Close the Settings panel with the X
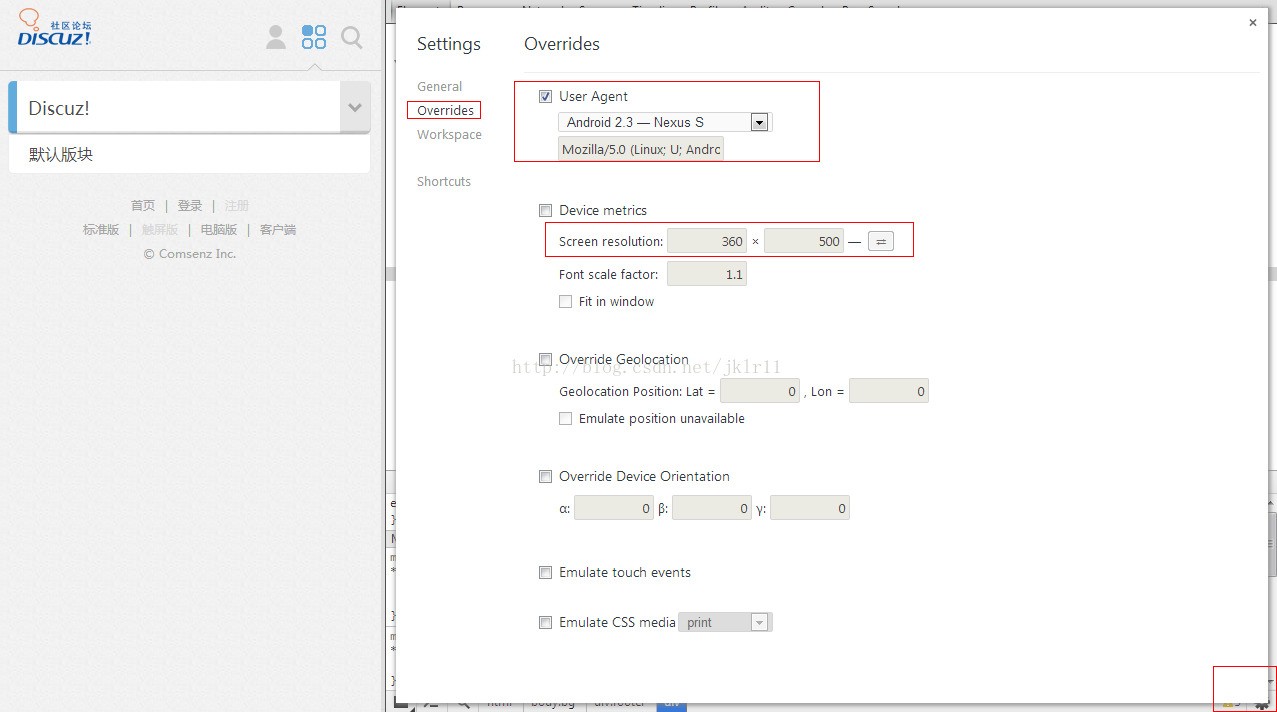Image resolution: width=1277 pixels, height=712 pixels. click(1252, 23)
